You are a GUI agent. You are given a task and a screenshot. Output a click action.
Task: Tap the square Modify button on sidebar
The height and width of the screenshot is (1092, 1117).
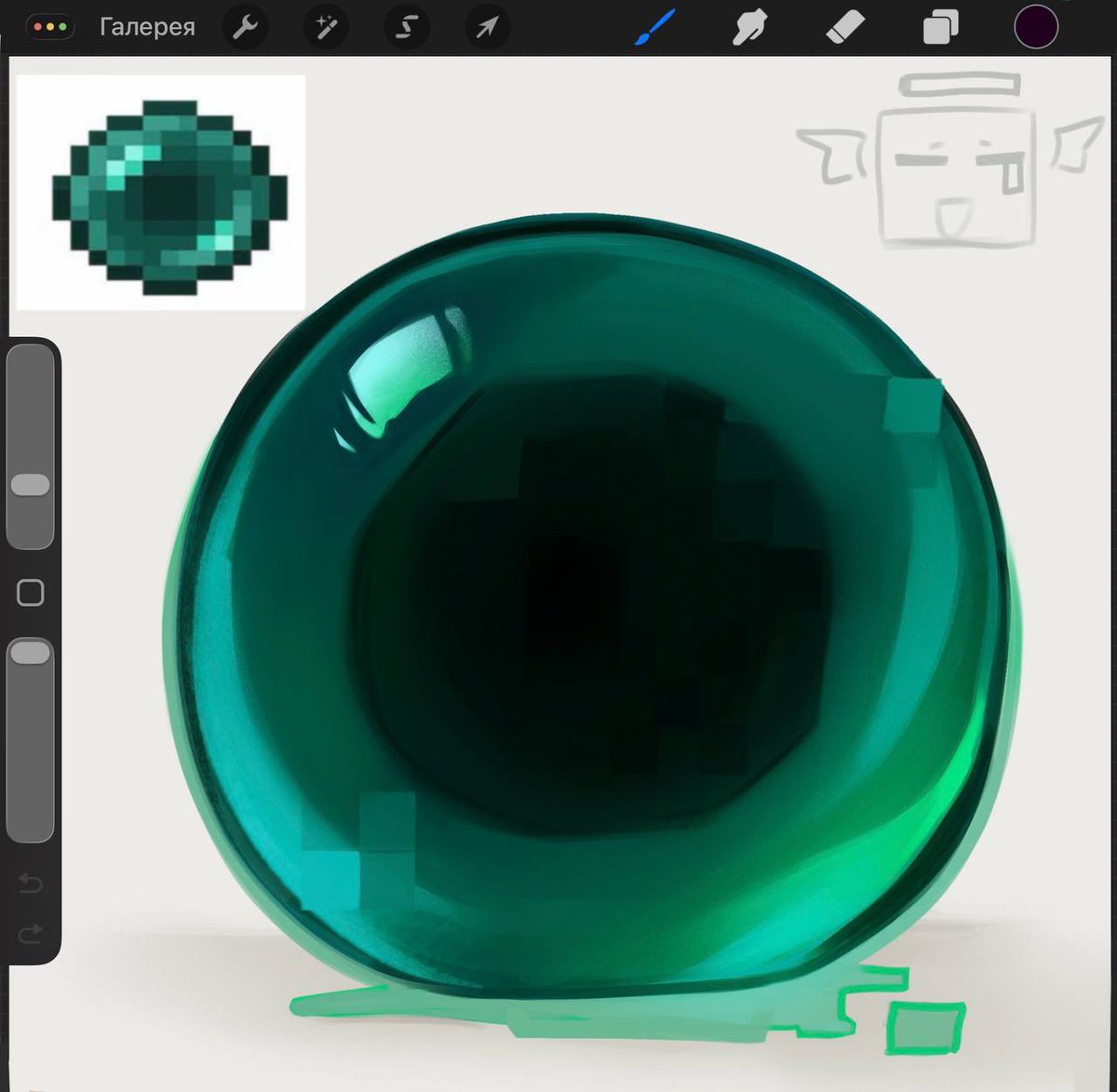(x=31, y=593)
